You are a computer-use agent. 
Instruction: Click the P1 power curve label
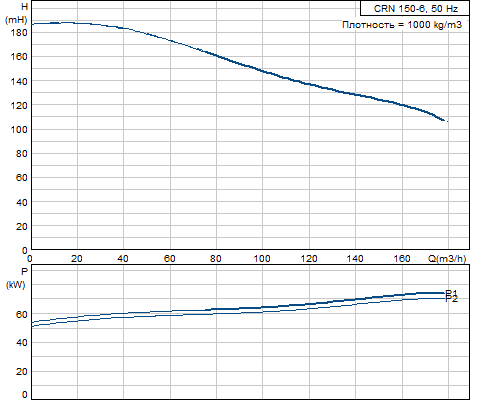pyautogui.click(x=451, y=293)
